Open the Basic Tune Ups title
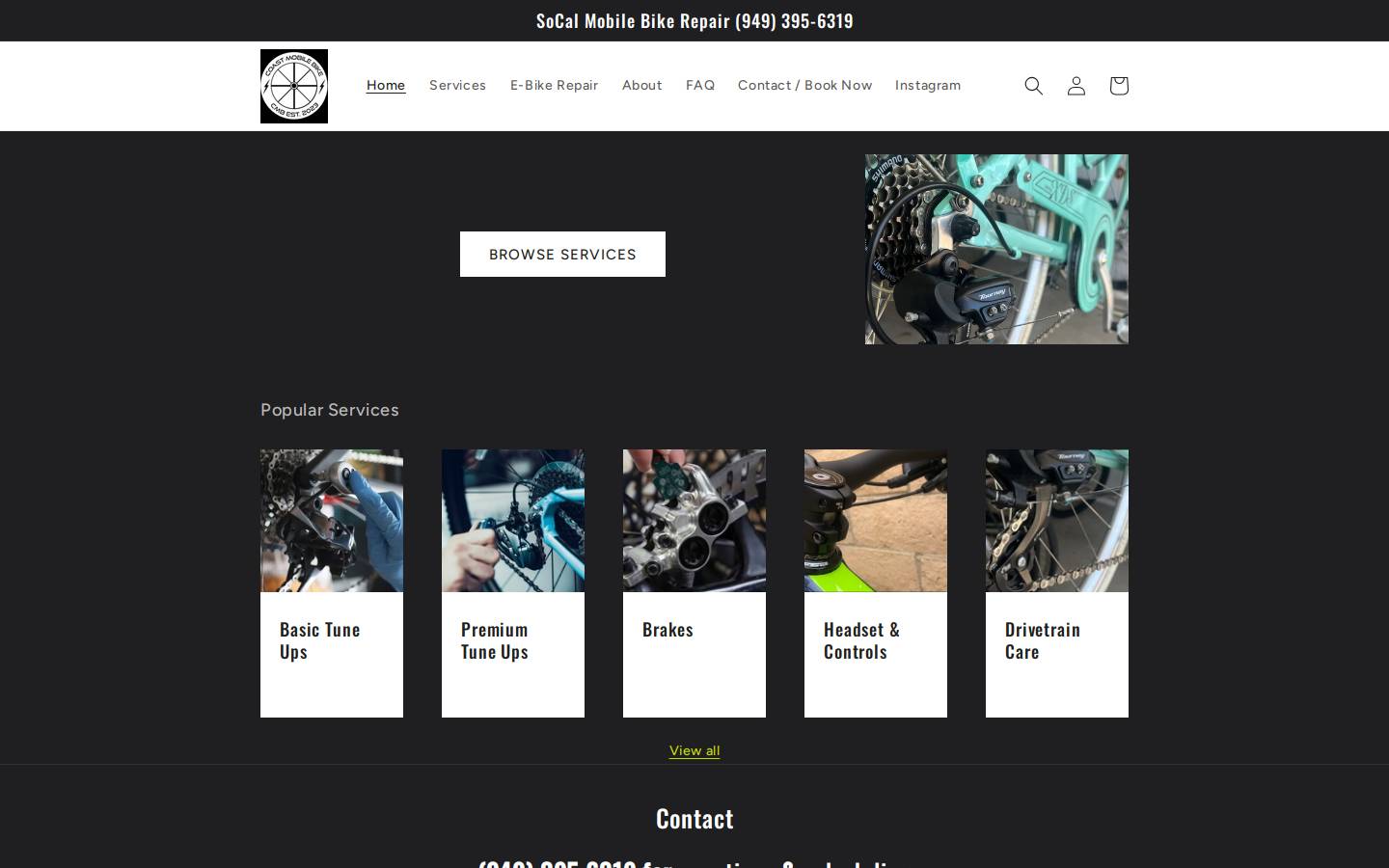 pos(319,640)
